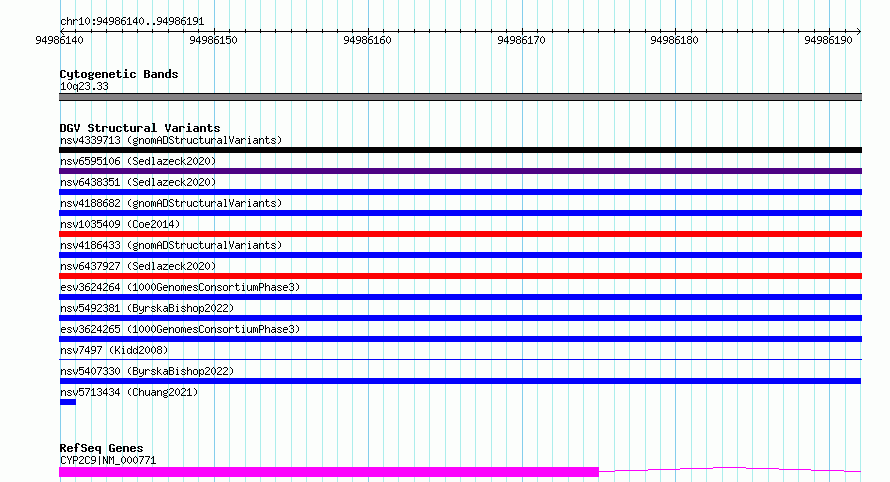890x482 pixels.
Task: Open the nsv7497 (Kidd2008) label
Action: coord(114,350)
